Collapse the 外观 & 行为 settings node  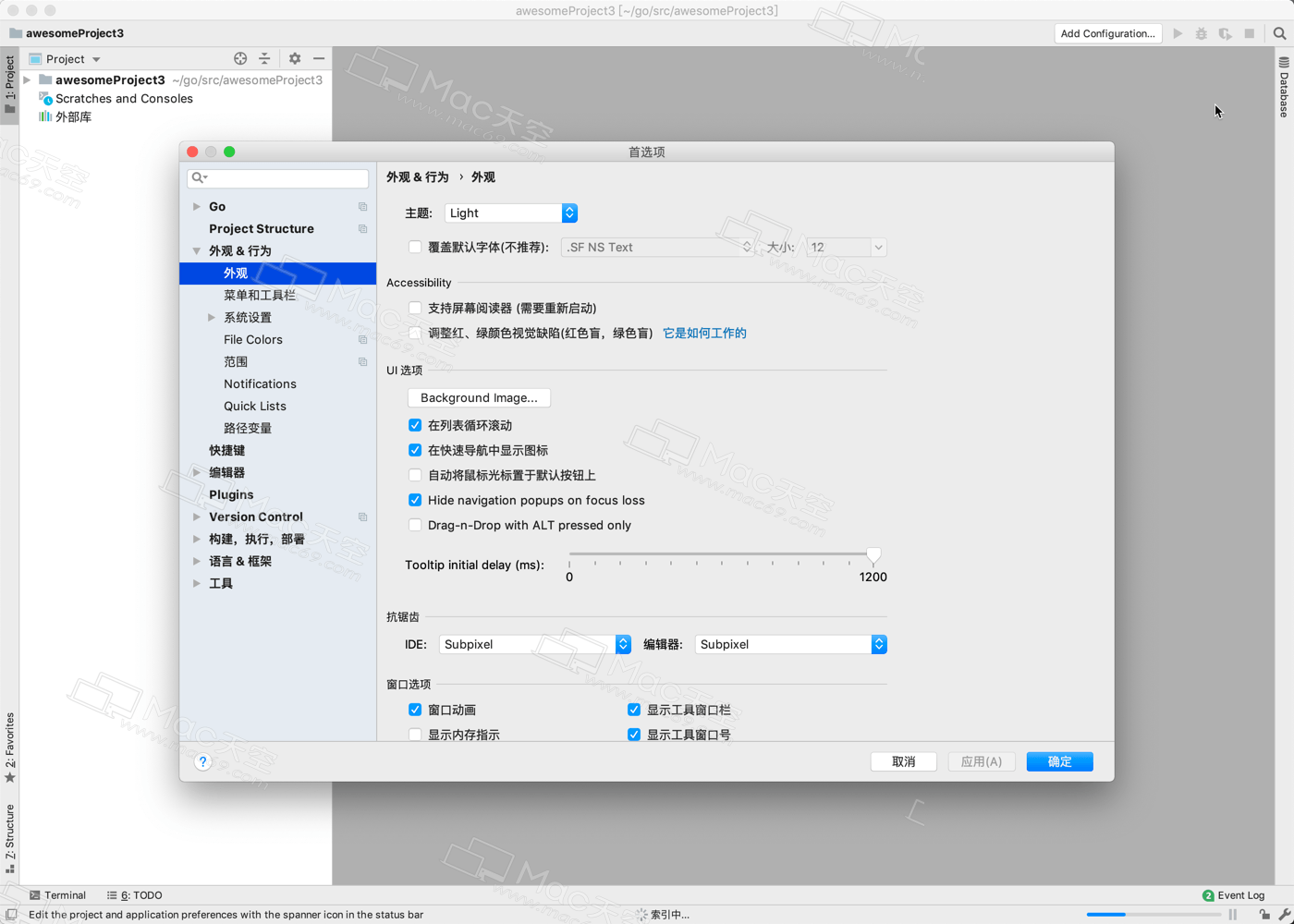(196, 251)
